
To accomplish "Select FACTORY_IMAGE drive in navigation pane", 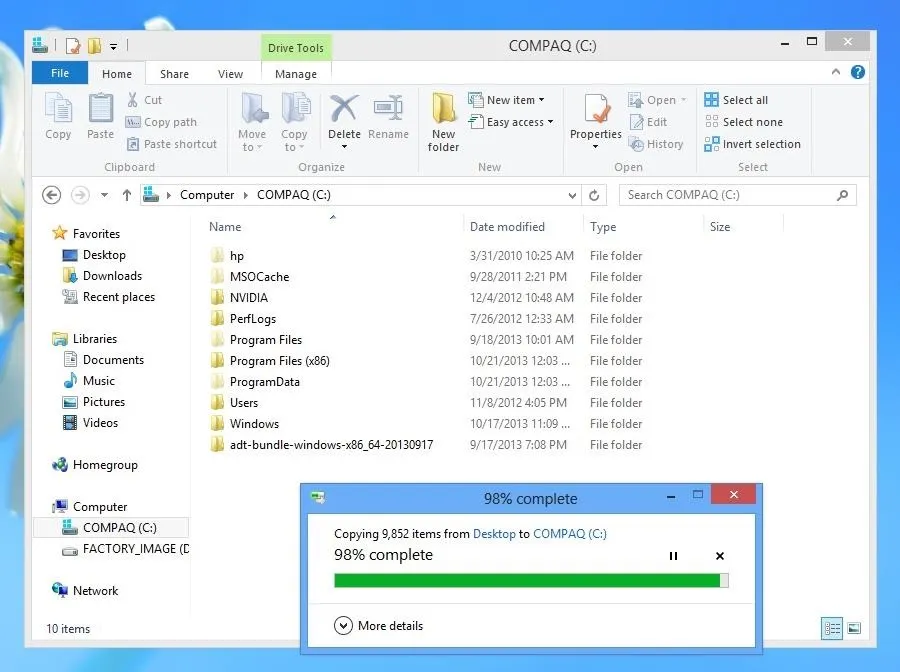I will 126,549.
